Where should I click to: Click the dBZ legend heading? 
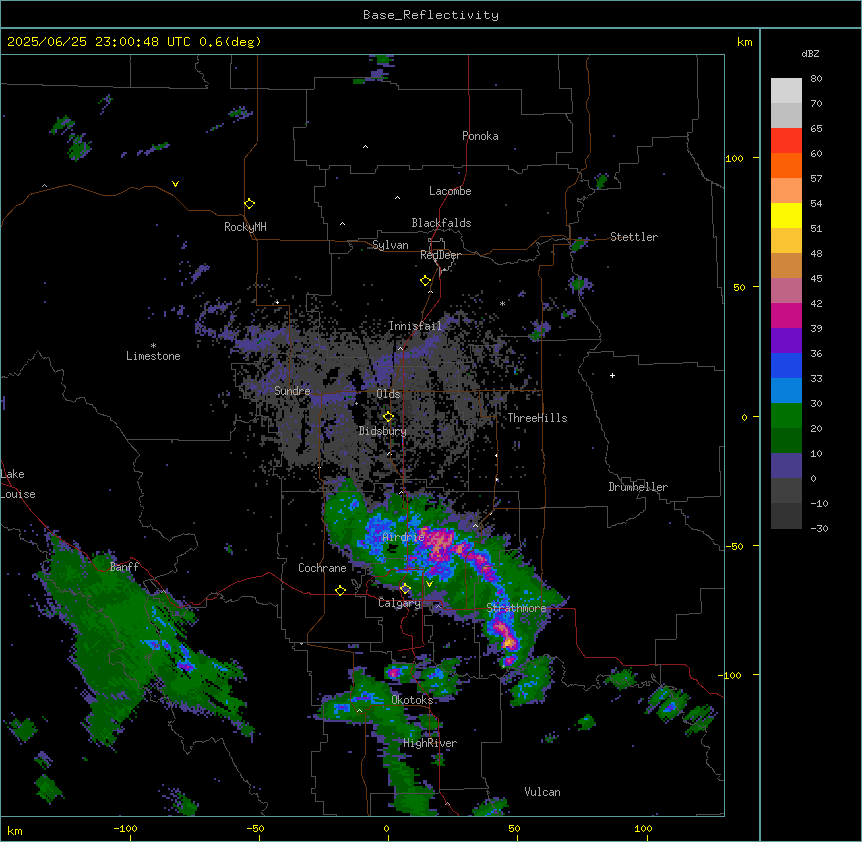[x=810, y=54]
